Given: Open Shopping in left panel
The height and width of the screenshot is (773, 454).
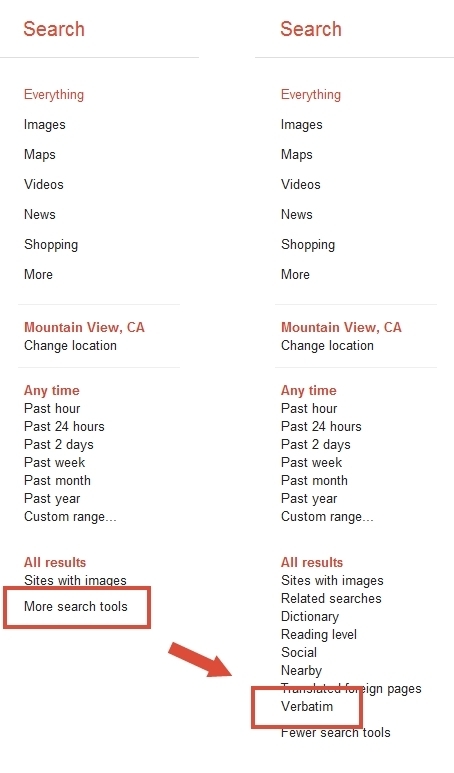Looking at the screenshot, I should coord(51,245).
